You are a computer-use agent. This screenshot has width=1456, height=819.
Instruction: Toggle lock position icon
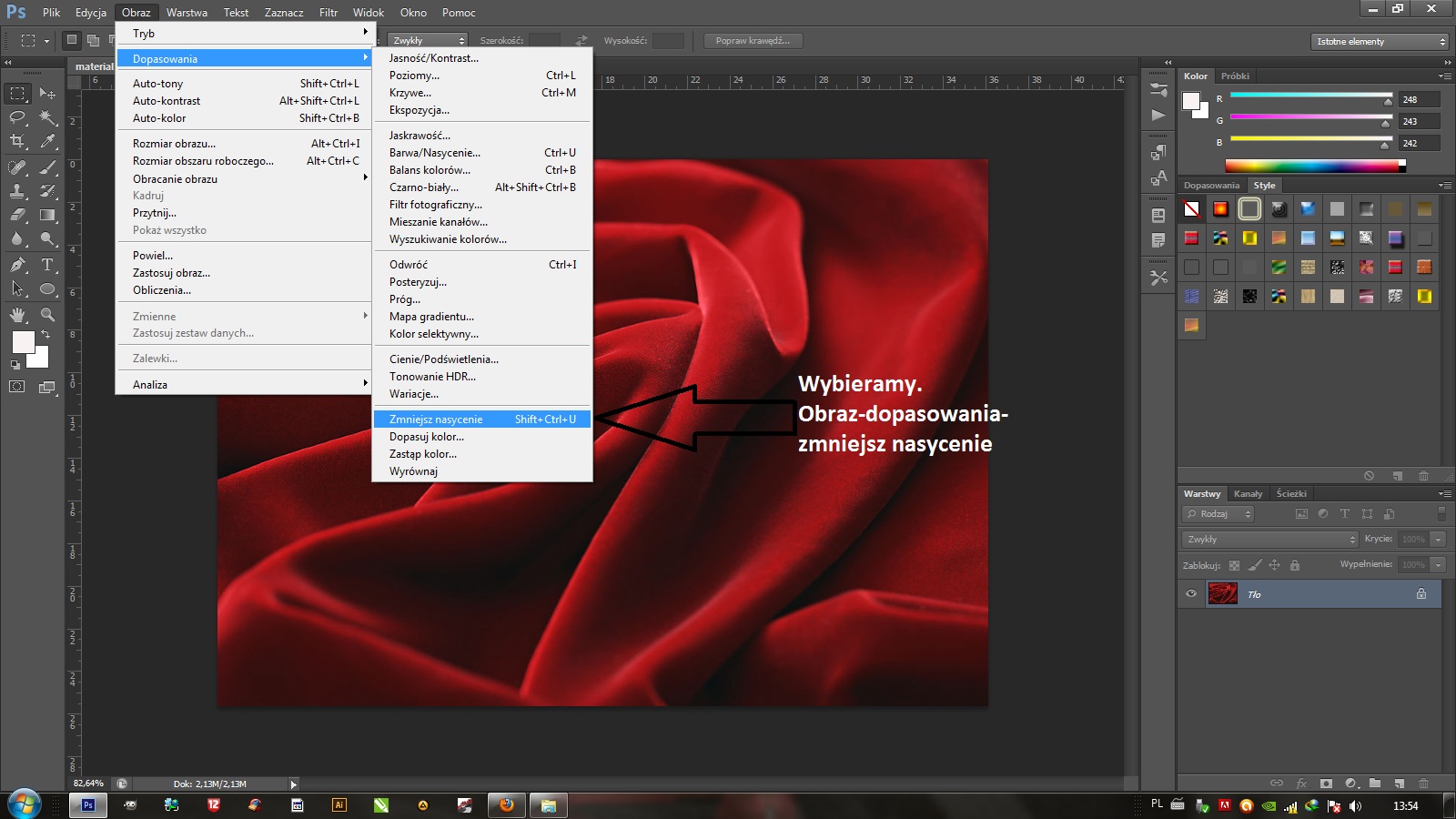click(1274, 565)
